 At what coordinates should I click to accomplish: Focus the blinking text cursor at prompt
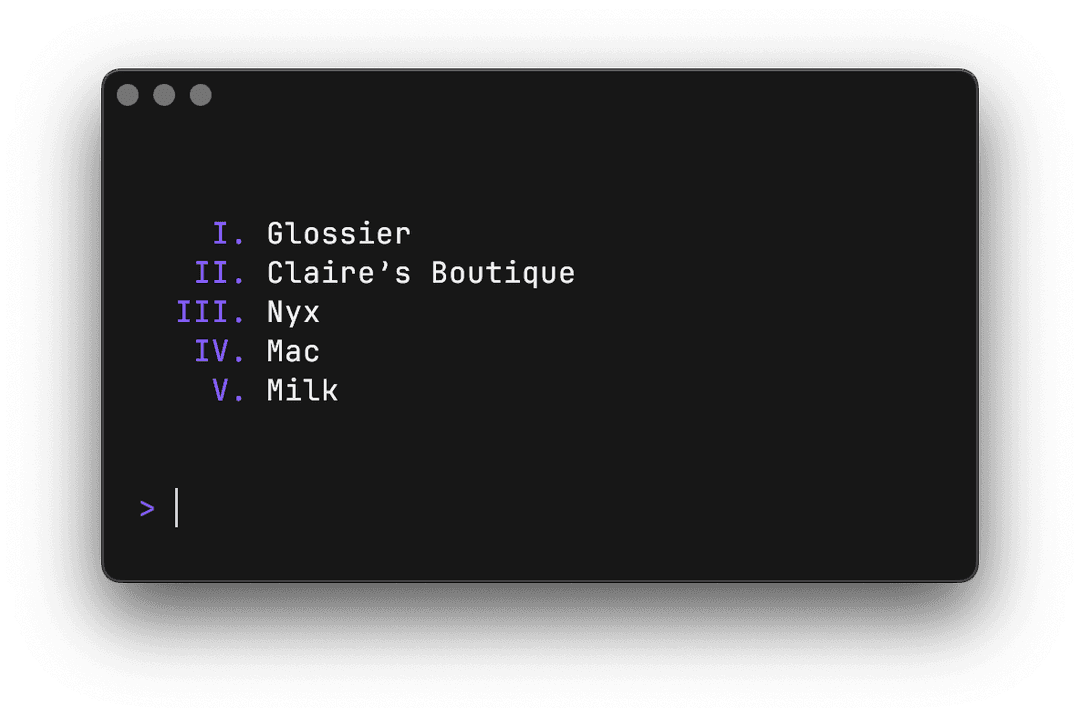click(176, 508)
